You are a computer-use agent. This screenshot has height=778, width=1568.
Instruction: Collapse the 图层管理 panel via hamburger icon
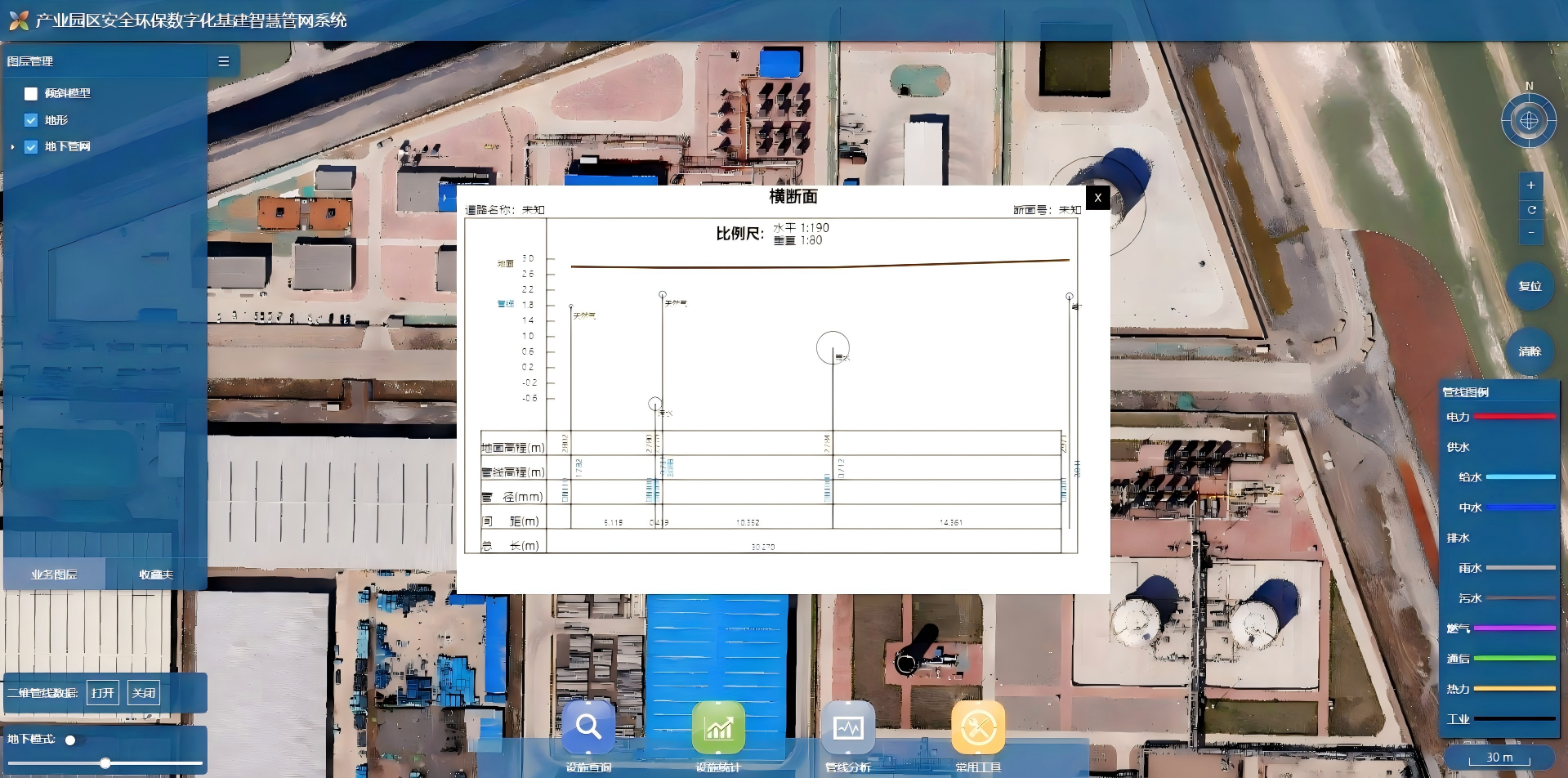click(223, 61)
